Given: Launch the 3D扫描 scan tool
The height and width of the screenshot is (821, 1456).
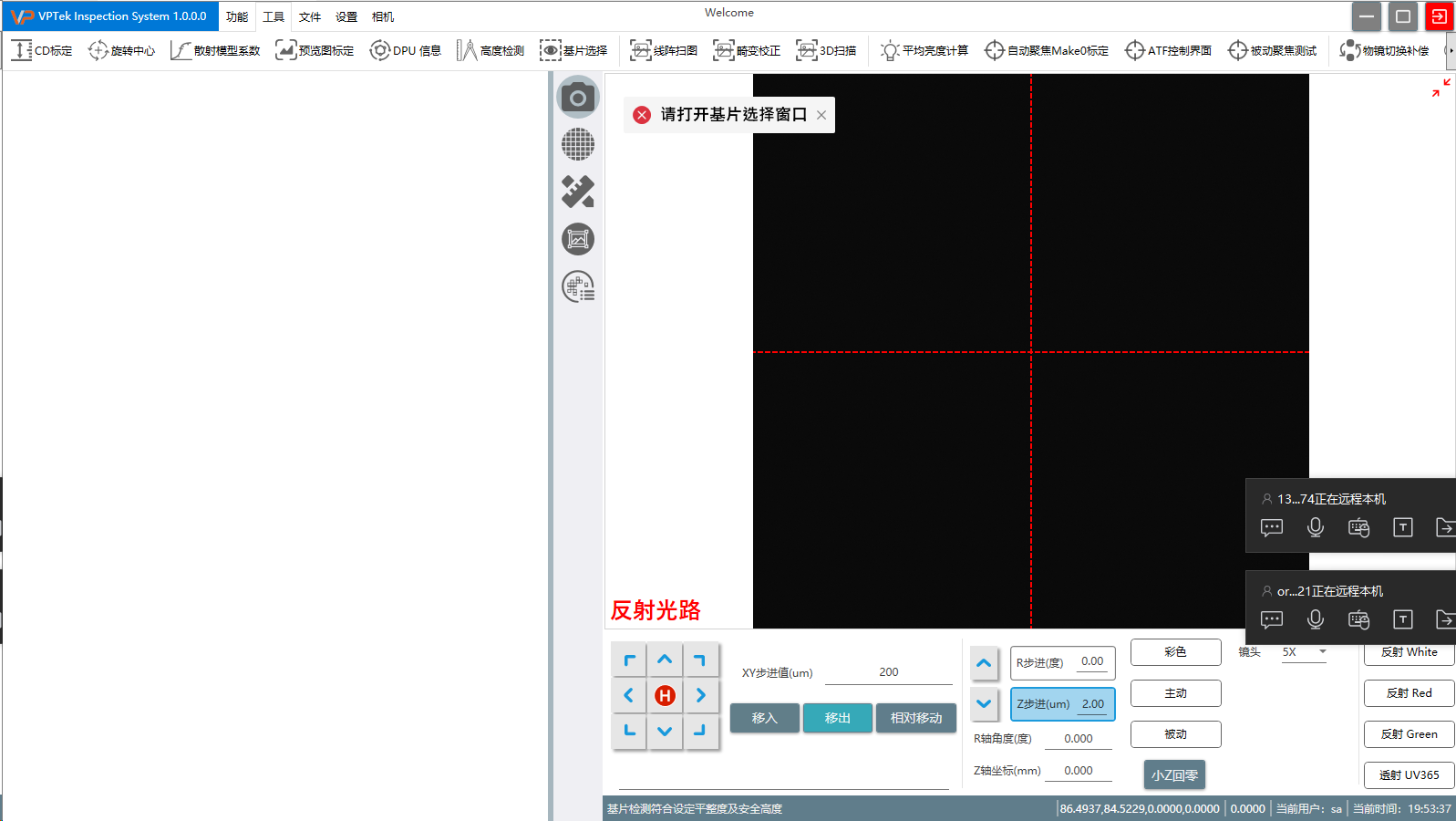Looking at the screenshot, I should coord(826,50).
